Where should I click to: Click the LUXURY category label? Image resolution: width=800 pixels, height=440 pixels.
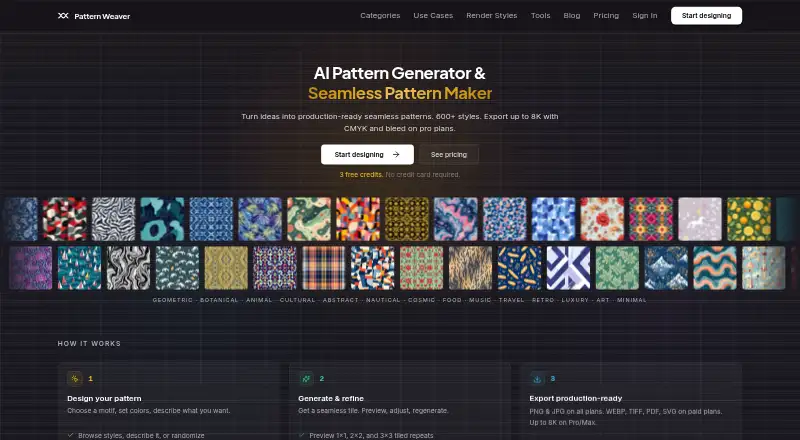(x=575, y=300)
